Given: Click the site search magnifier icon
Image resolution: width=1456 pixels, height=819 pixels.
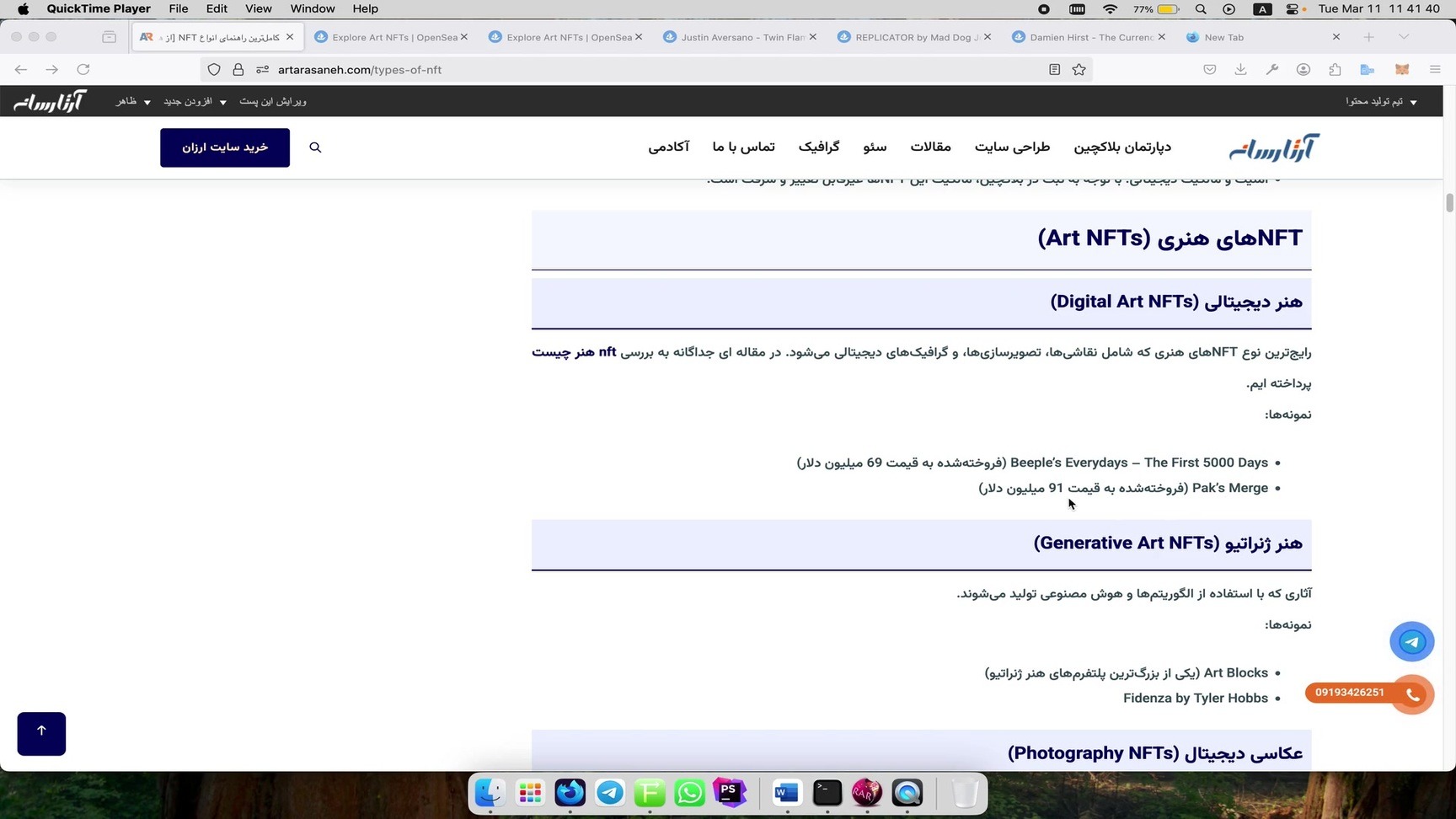Looking at the screenshot, I should [x=315, y=147].
